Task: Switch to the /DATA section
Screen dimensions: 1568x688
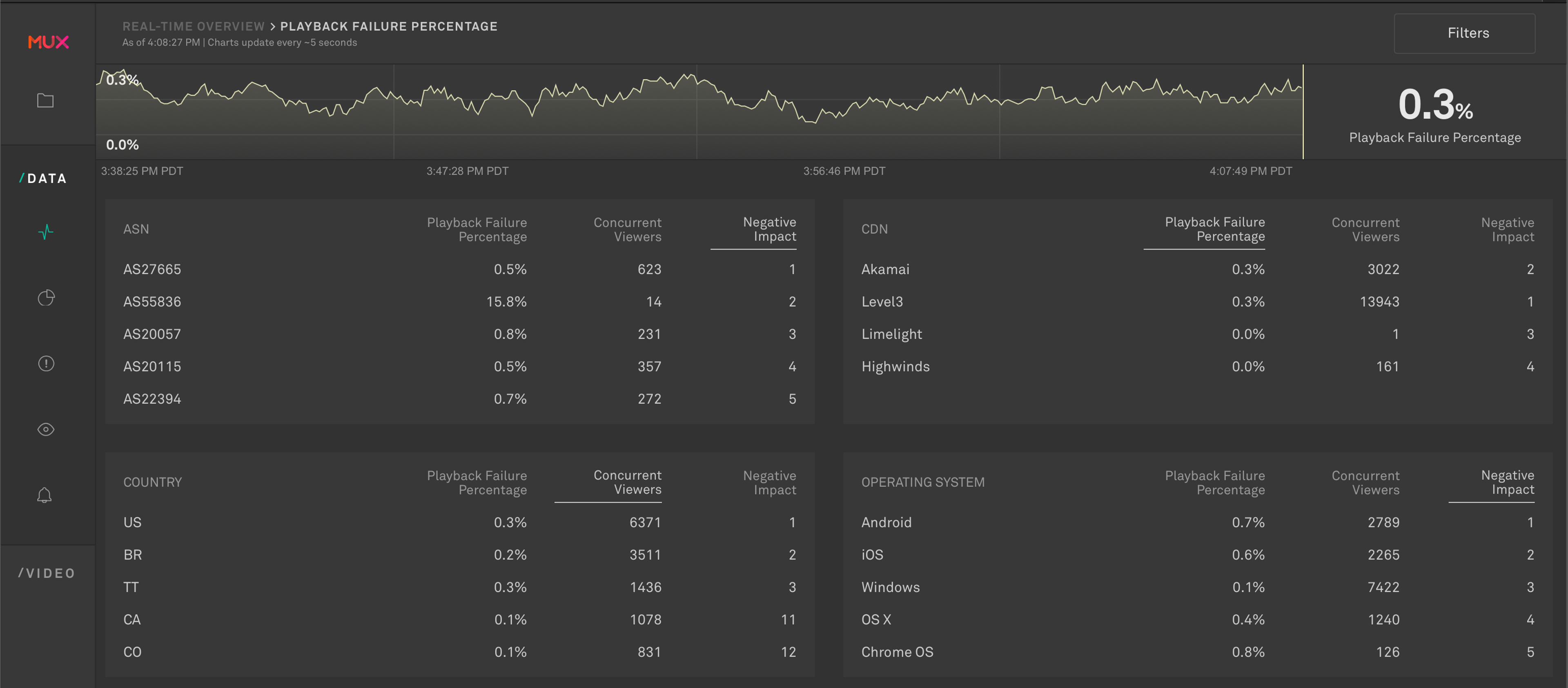Action: pyautogui.click(x=42, y=178)
